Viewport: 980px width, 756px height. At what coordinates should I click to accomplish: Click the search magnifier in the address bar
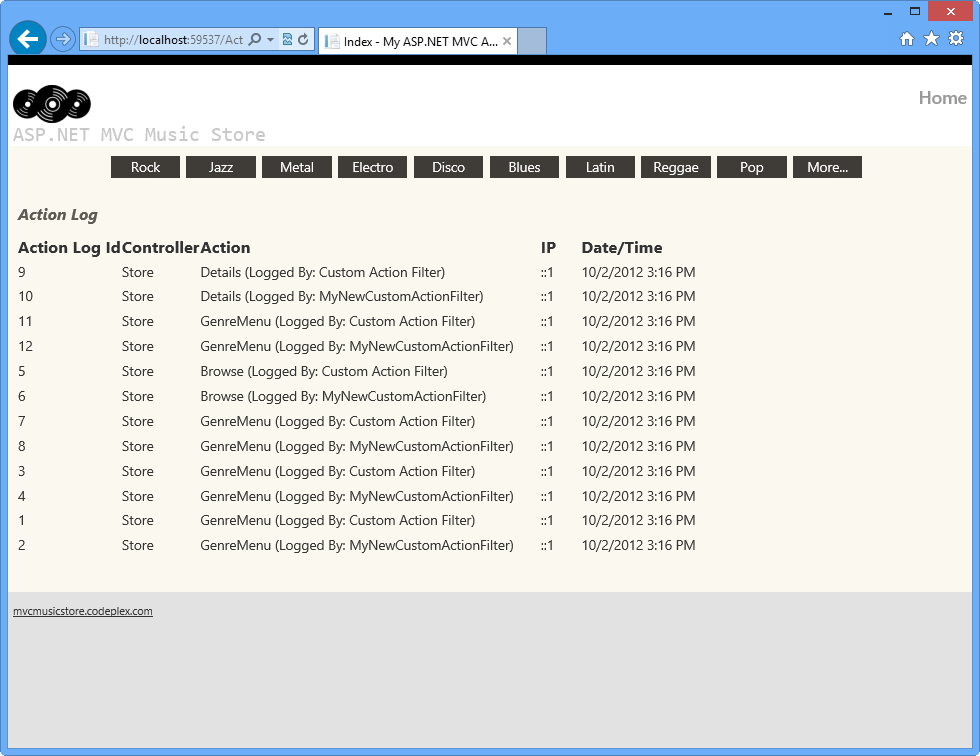[257, 38]
